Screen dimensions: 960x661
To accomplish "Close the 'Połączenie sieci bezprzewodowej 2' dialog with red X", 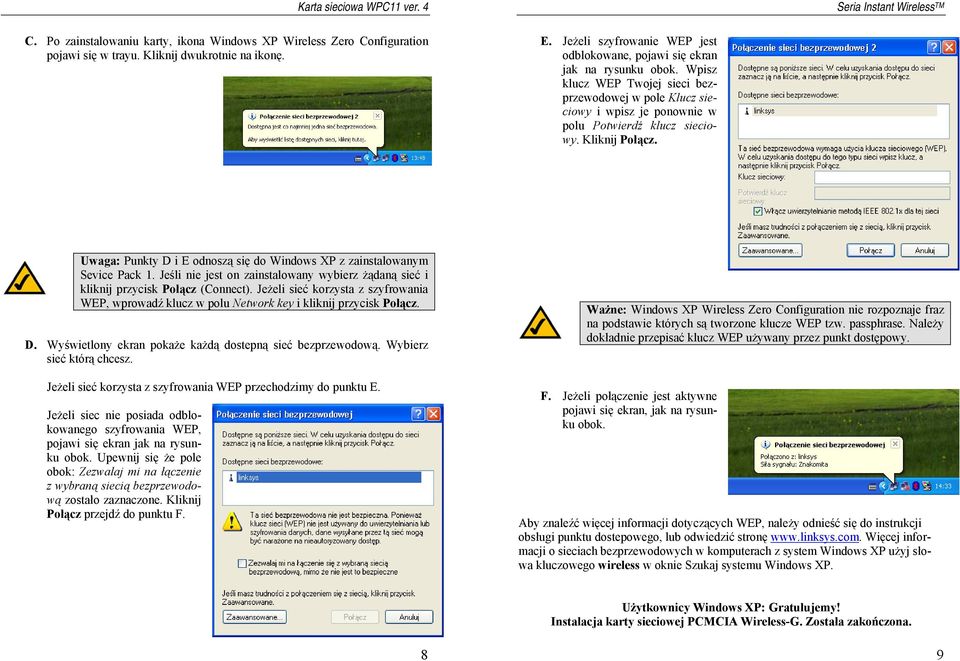I will point(949,47).
